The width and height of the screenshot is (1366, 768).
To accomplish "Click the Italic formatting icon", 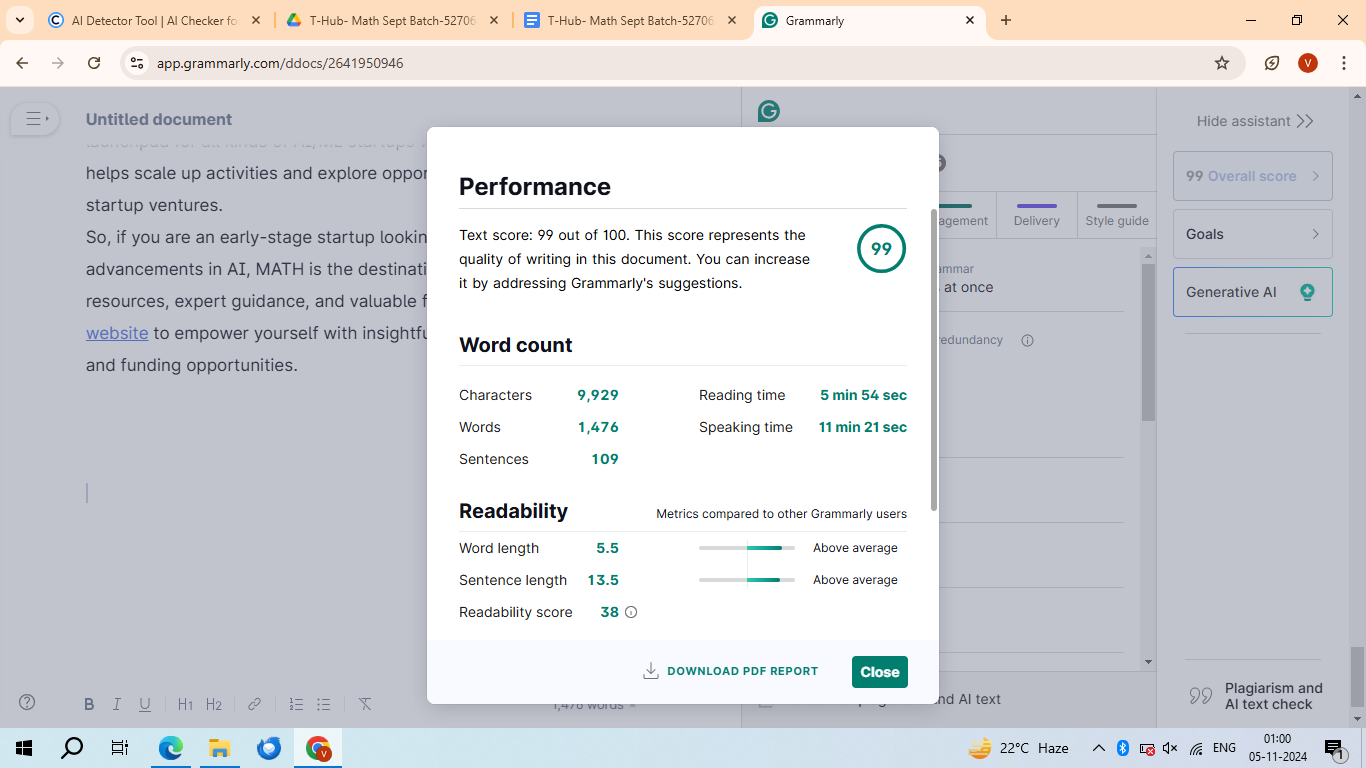I will (x=117, y=704).
